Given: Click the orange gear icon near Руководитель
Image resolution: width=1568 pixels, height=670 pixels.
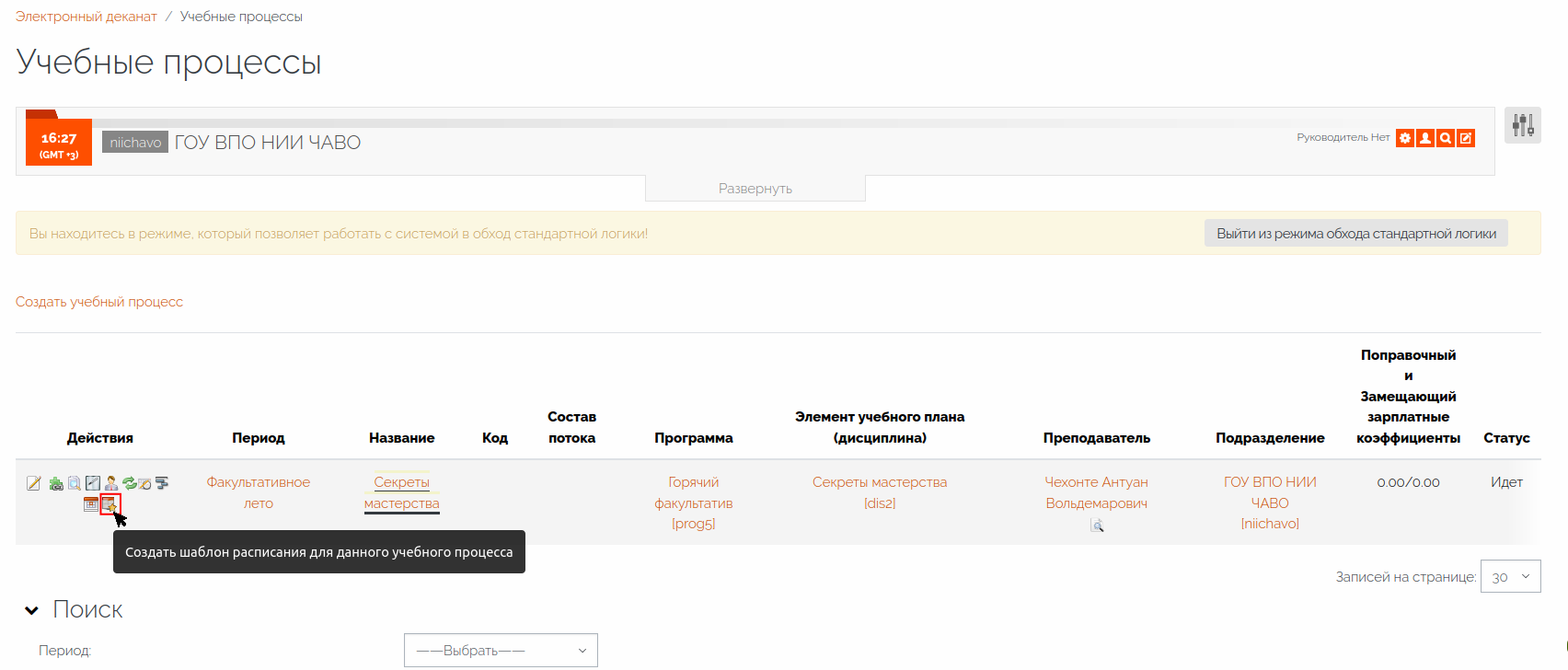Looking at the screenshot, I should click(x=1405, y=138).
